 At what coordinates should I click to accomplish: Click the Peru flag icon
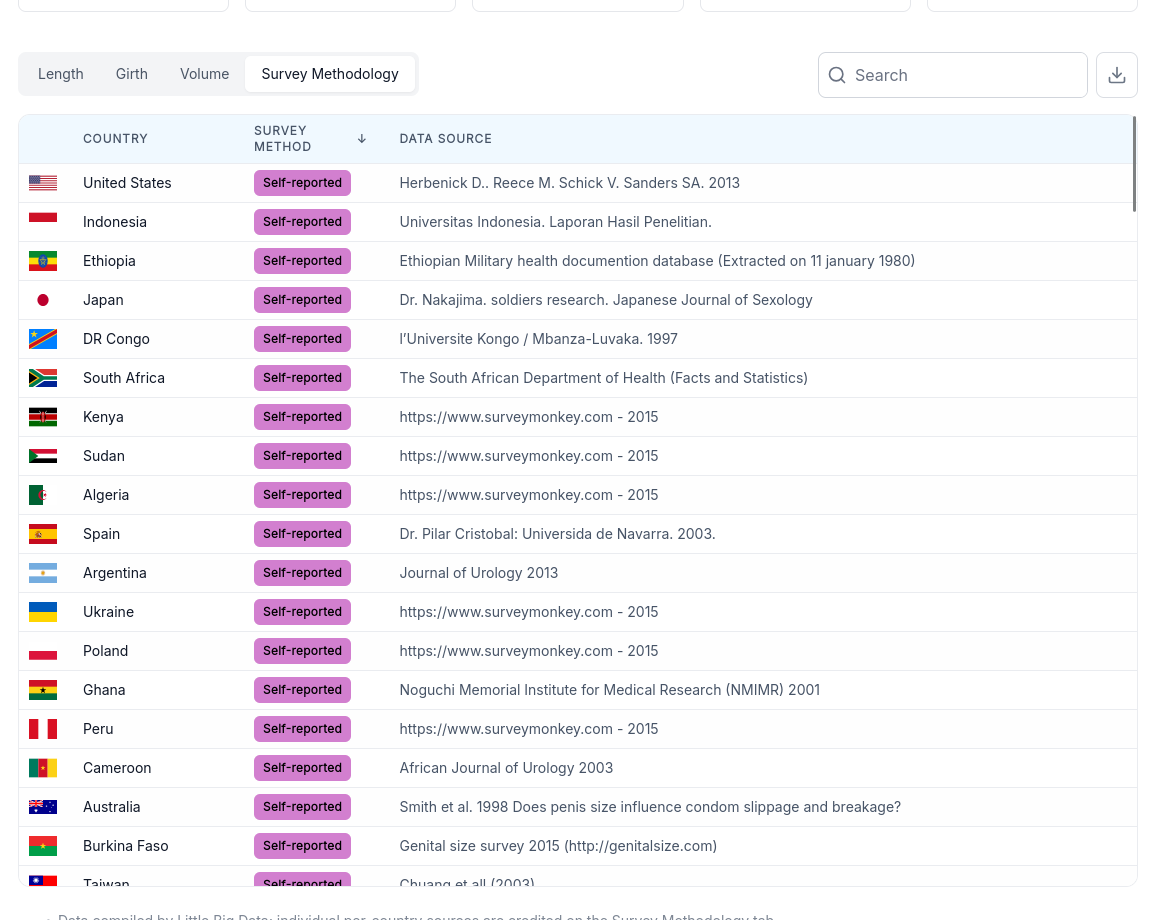(43, 729)
